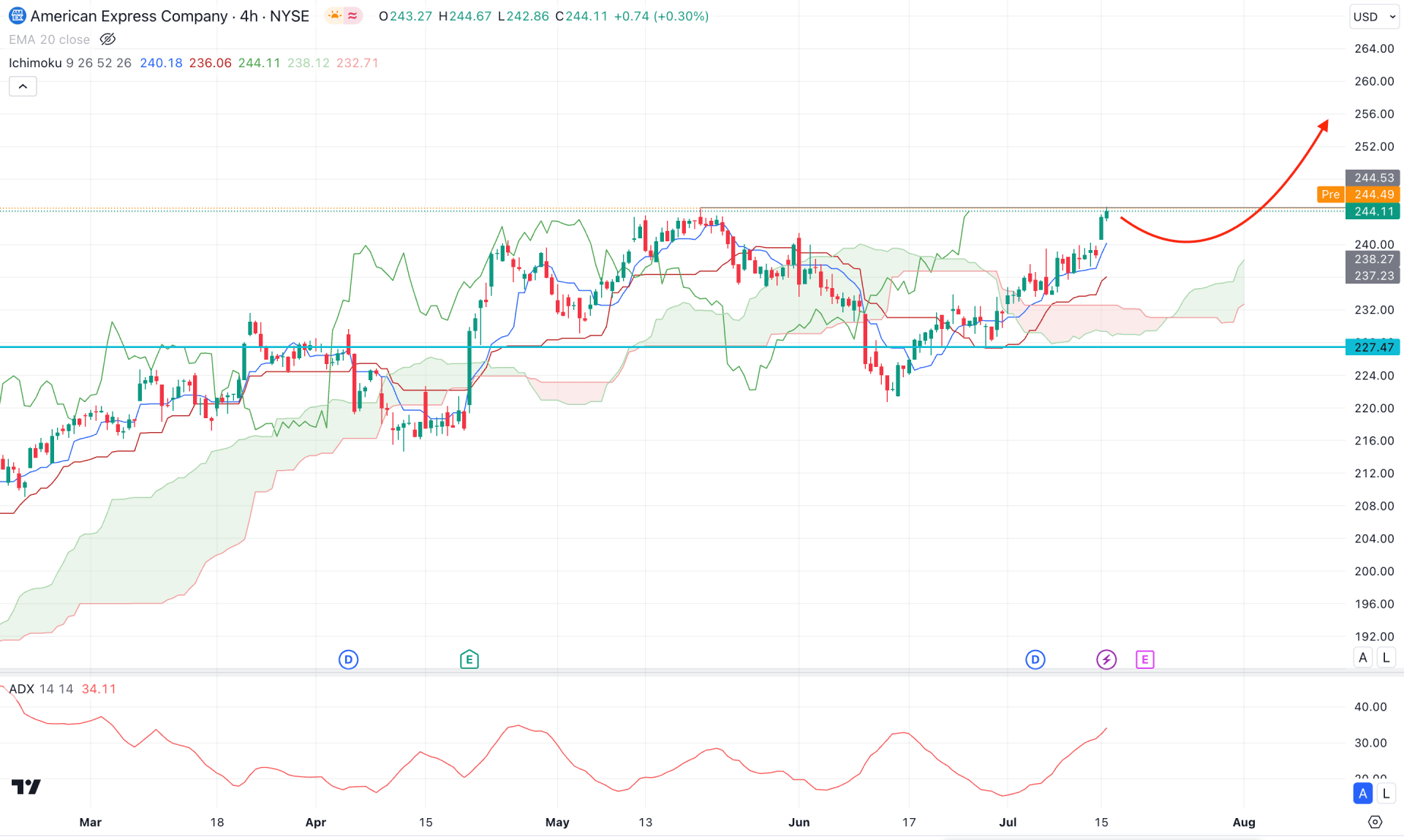Click Ichimoku lagging span value 244.11 in legend
Screen dimensions: 1404x840
coord(259,63)
